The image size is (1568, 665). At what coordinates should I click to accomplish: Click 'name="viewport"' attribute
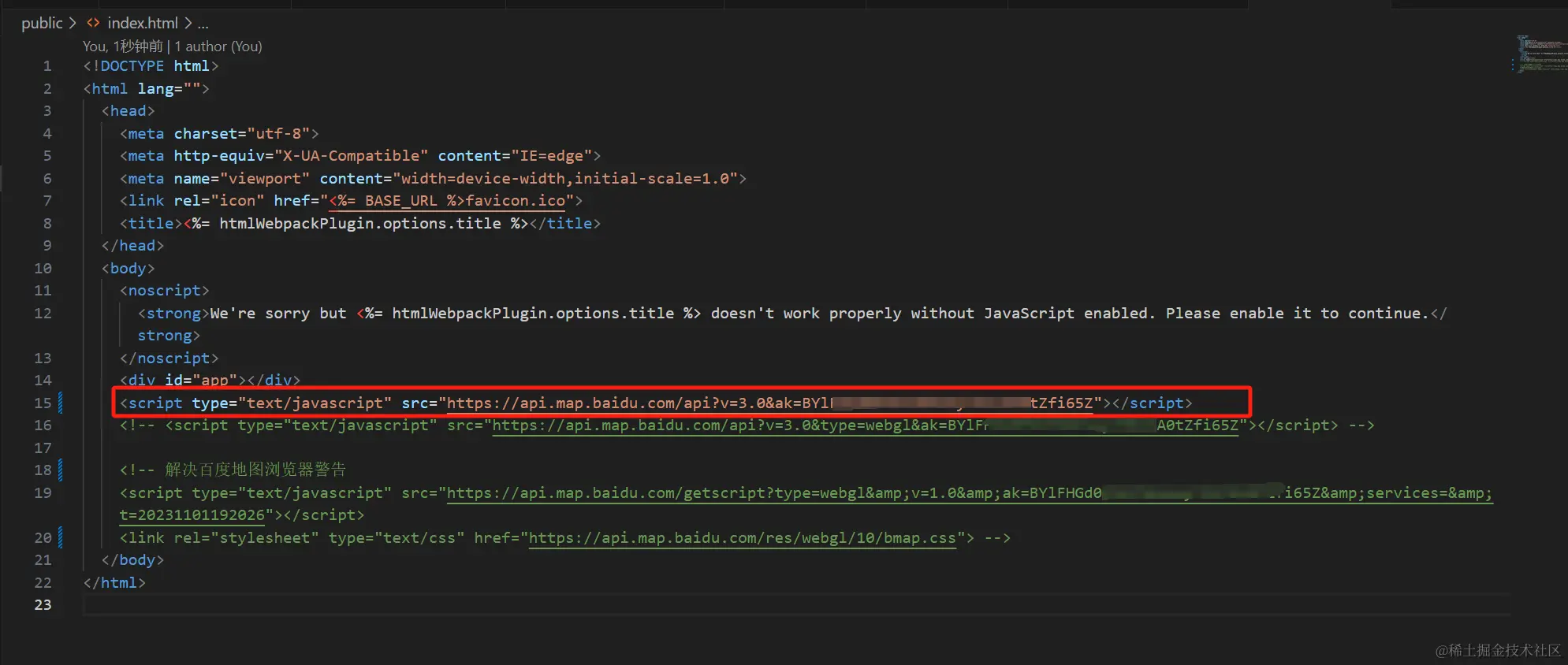pos(242,179)
